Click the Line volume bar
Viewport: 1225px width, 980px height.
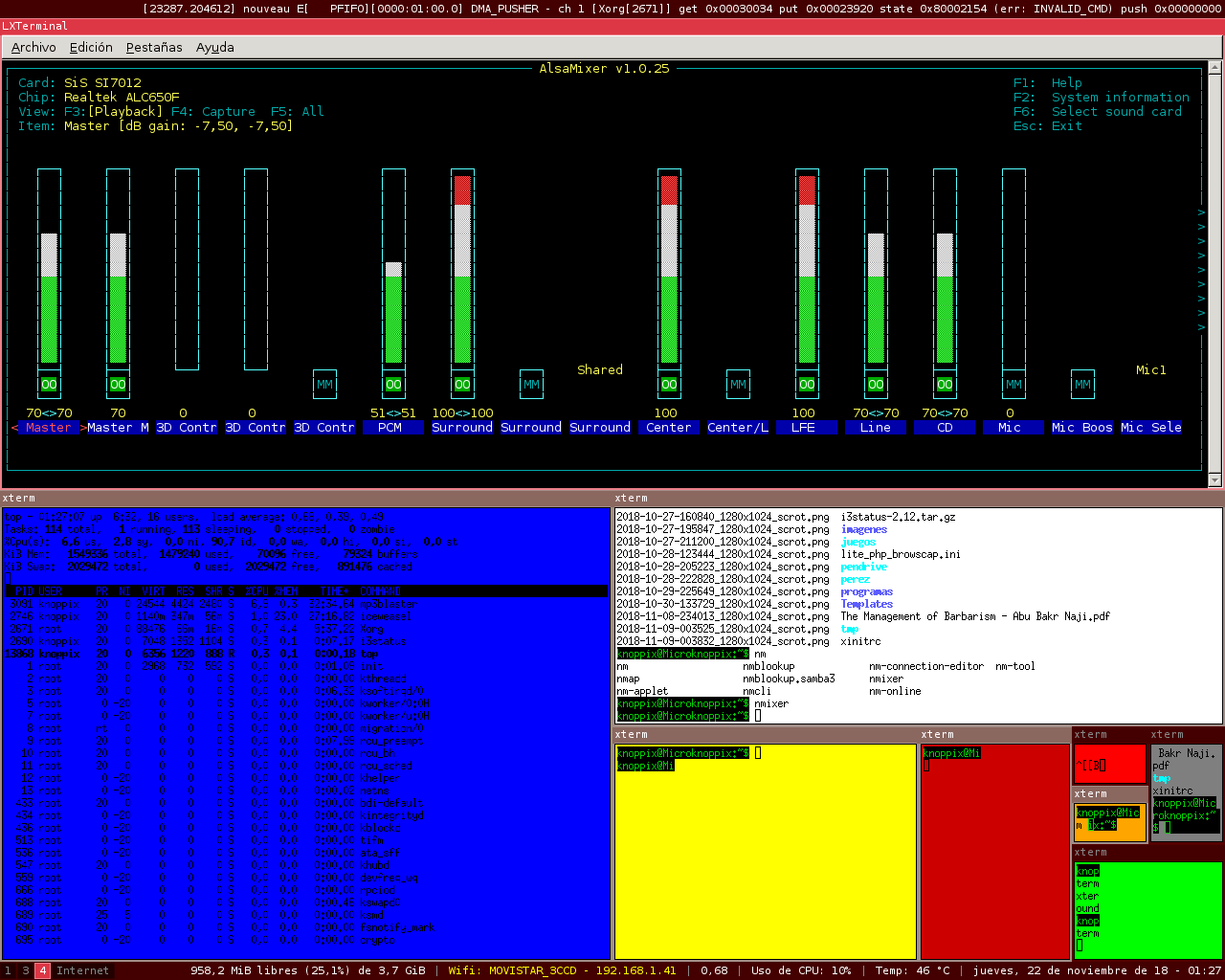[876, 269]
